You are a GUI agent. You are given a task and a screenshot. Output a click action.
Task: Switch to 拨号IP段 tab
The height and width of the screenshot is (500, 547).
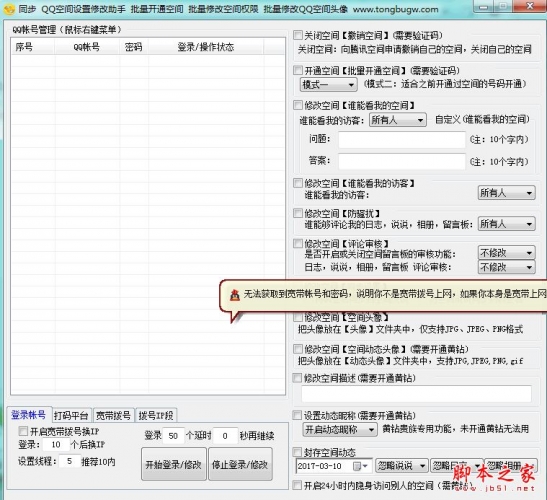click(x=156, y=416)
